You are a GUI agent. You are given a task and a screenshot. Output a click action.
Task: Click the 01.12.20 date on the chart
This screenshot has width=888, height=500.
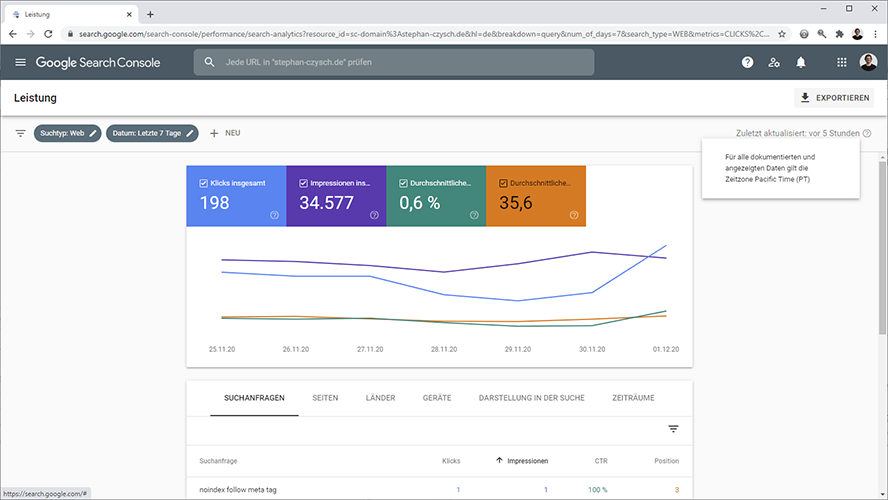pos(666,349)
